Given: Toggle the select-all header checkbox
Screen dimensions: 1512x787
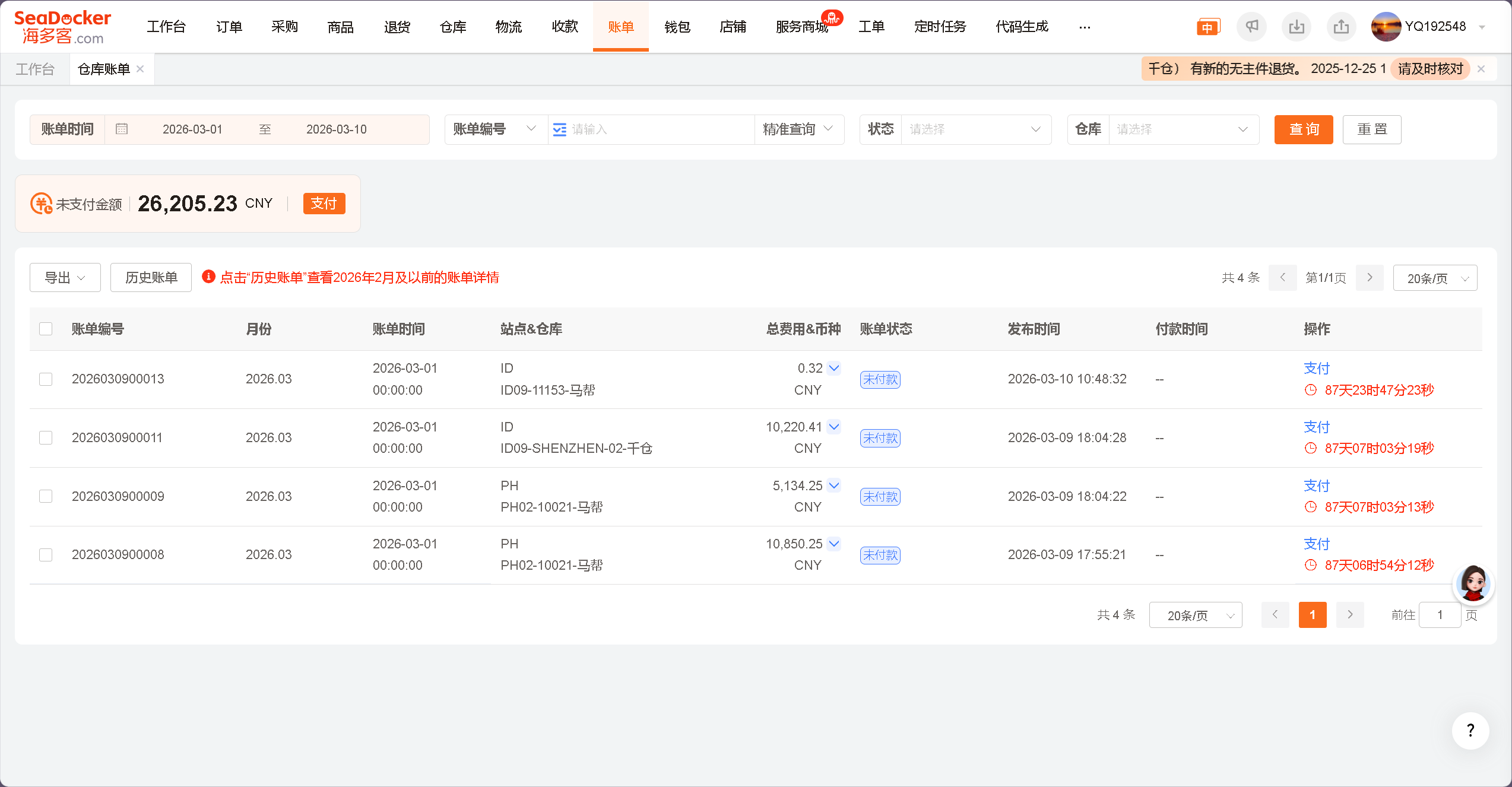Looking at the screenshot, I should click(x=46, y=329).
